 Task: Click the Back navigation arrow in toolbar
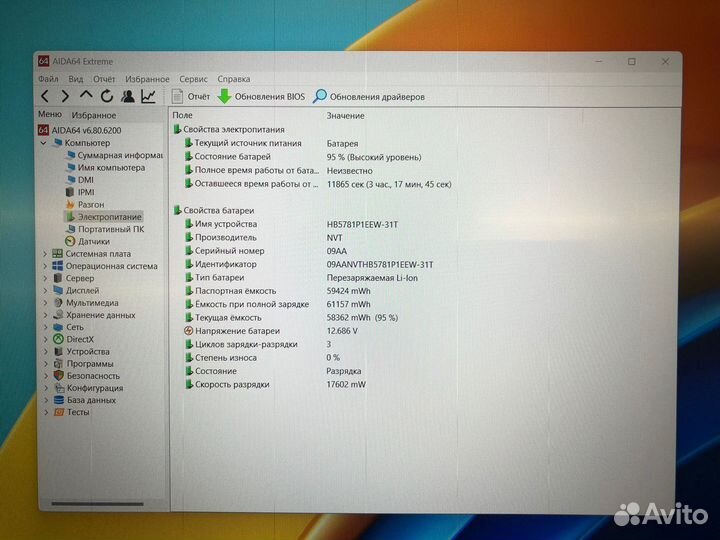pyautogui.click(x=46, y=97)
